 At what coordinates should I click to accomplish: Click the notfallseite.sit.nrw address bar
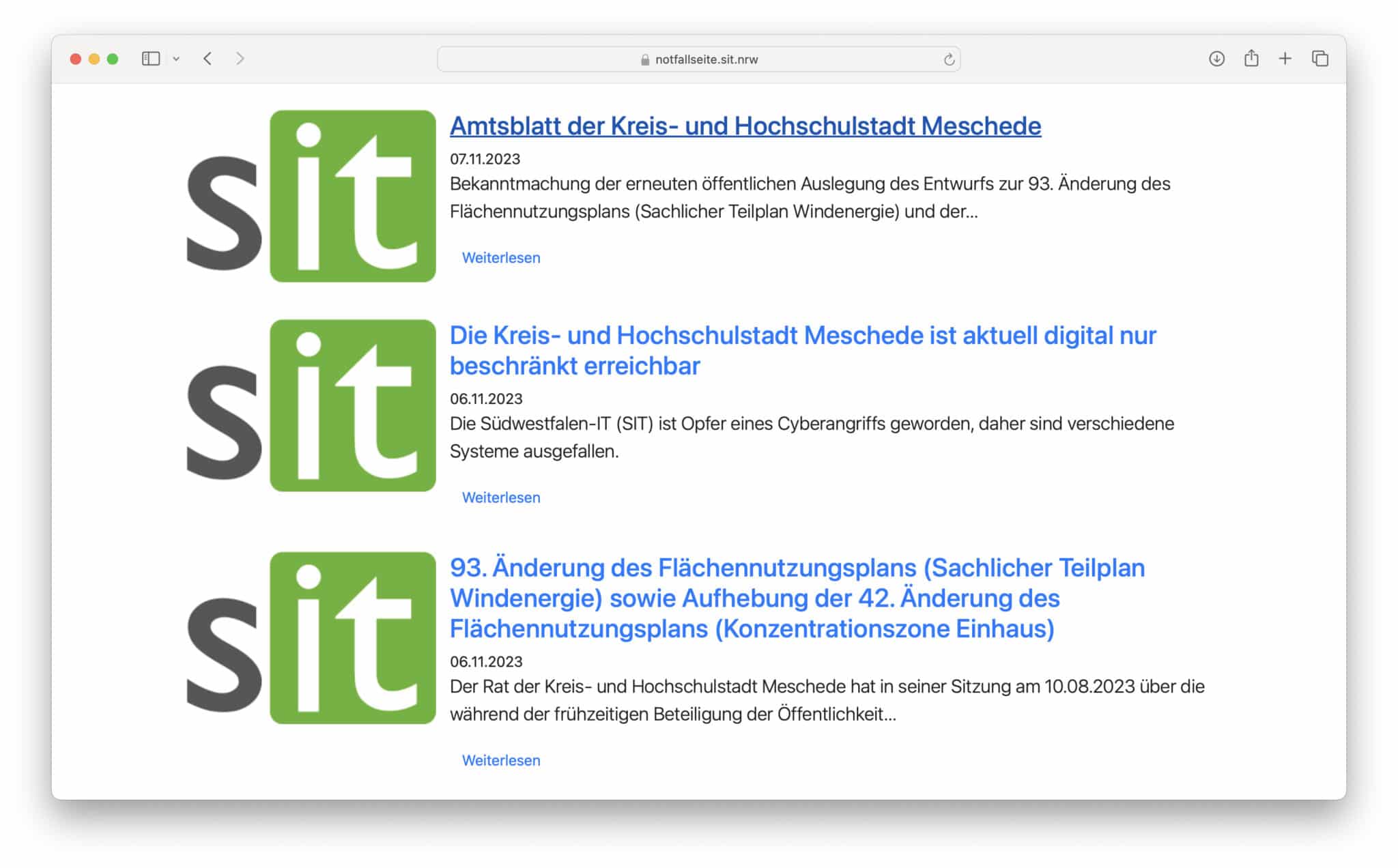[x=706, y=59]
